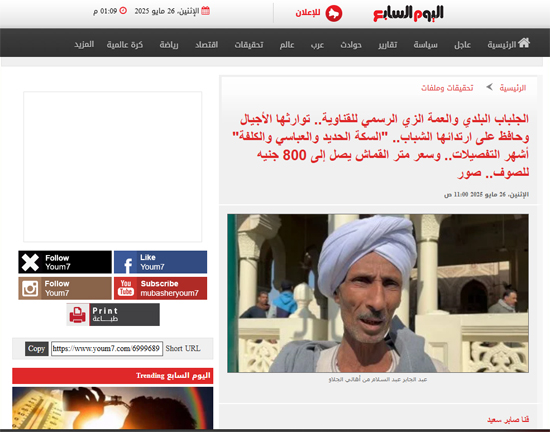
Task: Open the كرة عالمية section
Action: [x=125, y=45]
